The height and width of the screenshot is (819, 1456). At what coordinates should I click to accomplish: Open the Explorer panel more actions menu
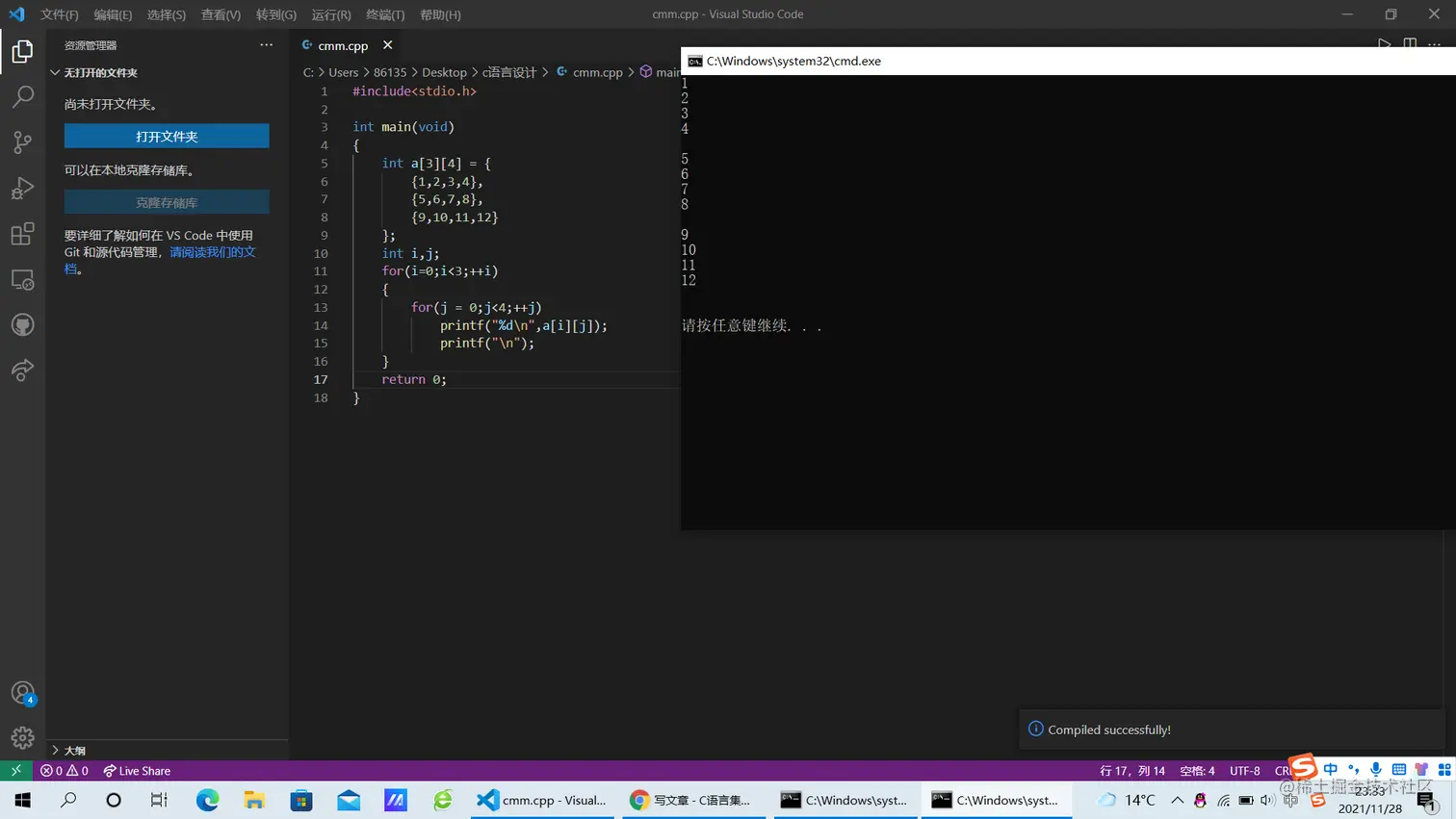[266, 45]
